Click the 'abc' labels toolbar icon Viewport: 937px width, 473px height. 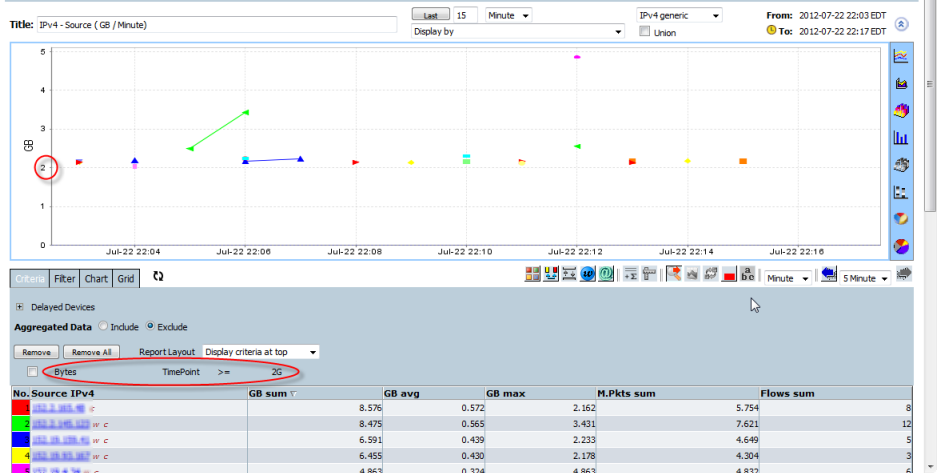pyautogui.click(x=748, y=274)
